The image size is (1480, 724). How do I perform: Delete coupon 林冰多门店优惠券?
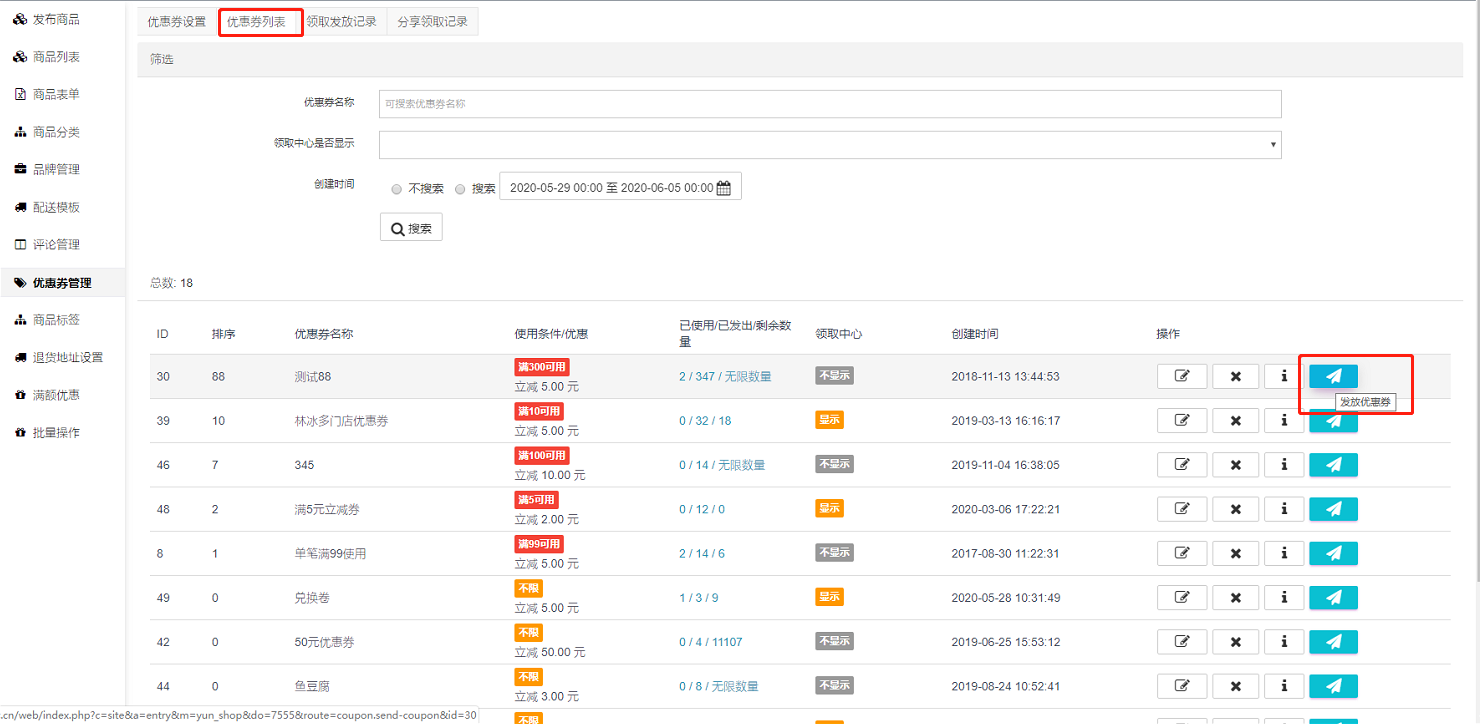[x=1235, y=421]
